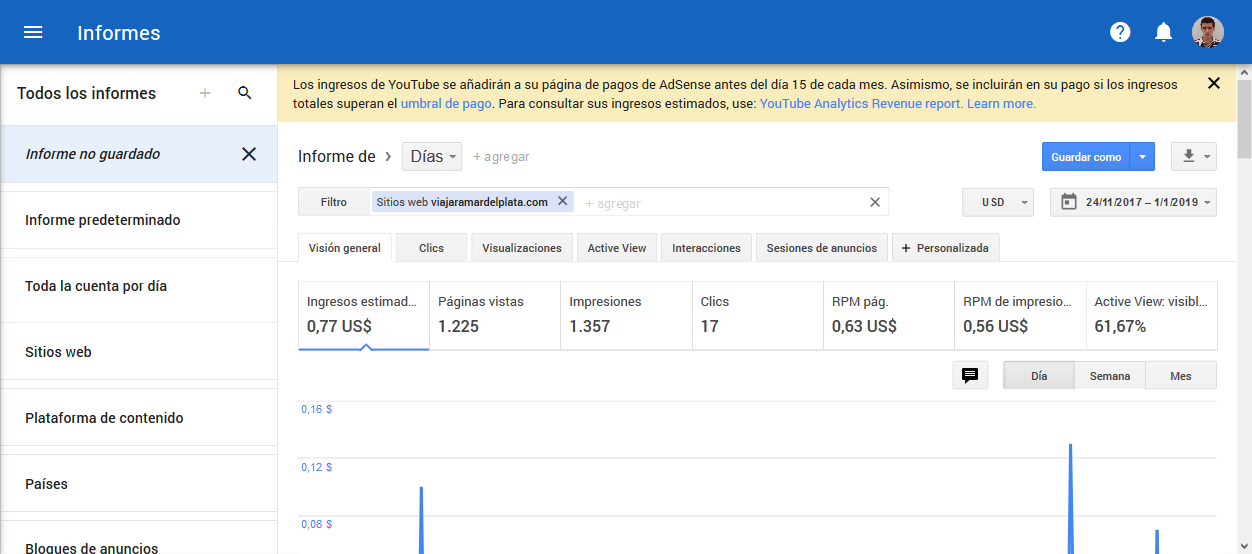The width and height of the screenshot is (1252, 554).
Task: Show notifications bell
Action: (x=1163, y=32)
